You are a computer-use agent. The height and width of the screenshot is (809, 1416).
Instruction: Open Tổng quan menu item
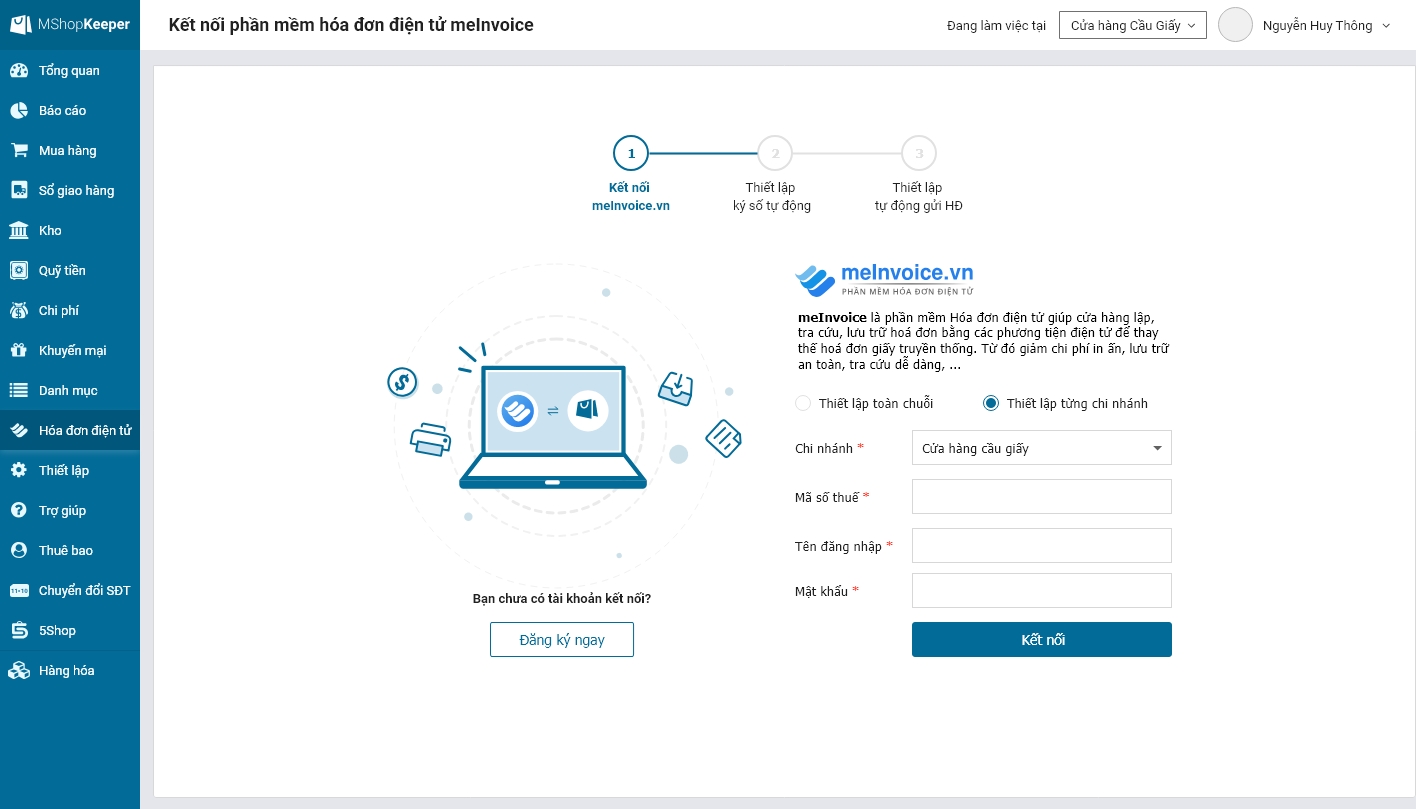[70, 71]
